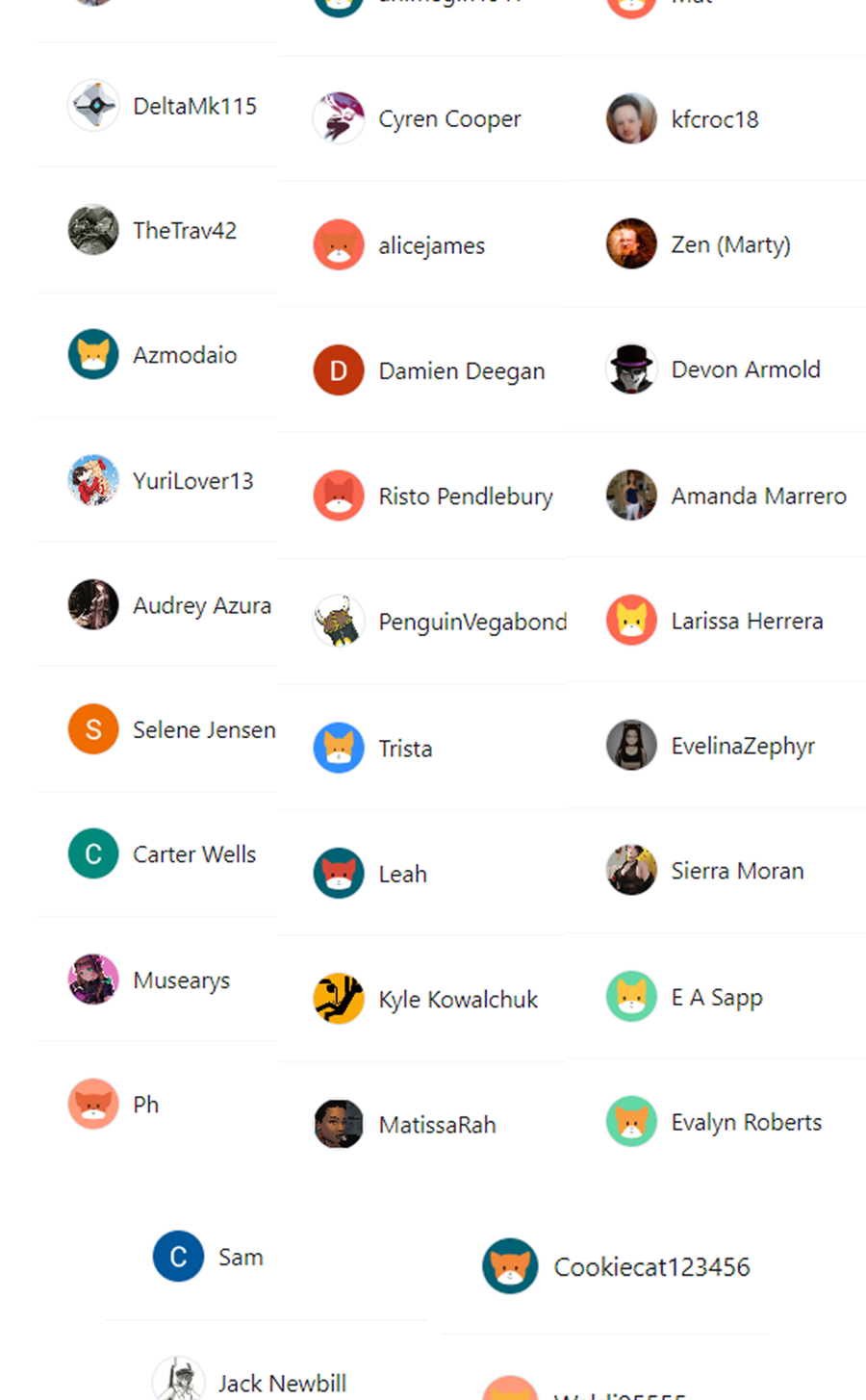The image size is (866, 1400).
Task: Click PenguinVegabond's viking avatar
Action: pyautogui.click(x=339, y=622)
